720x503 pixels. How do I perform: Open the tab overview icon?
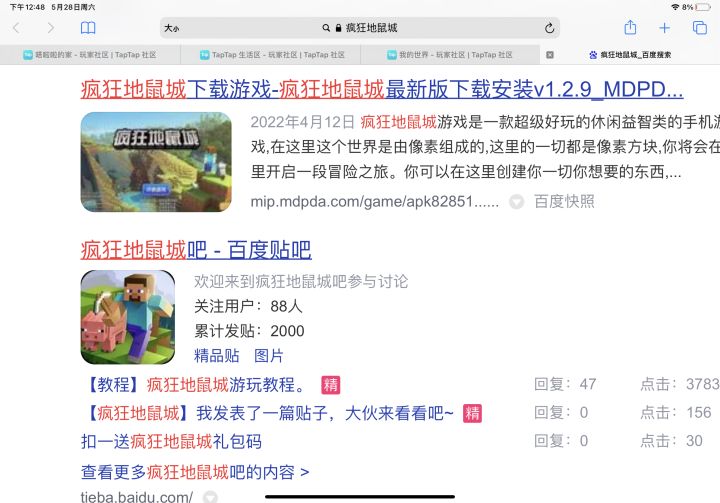coord(700,28)
